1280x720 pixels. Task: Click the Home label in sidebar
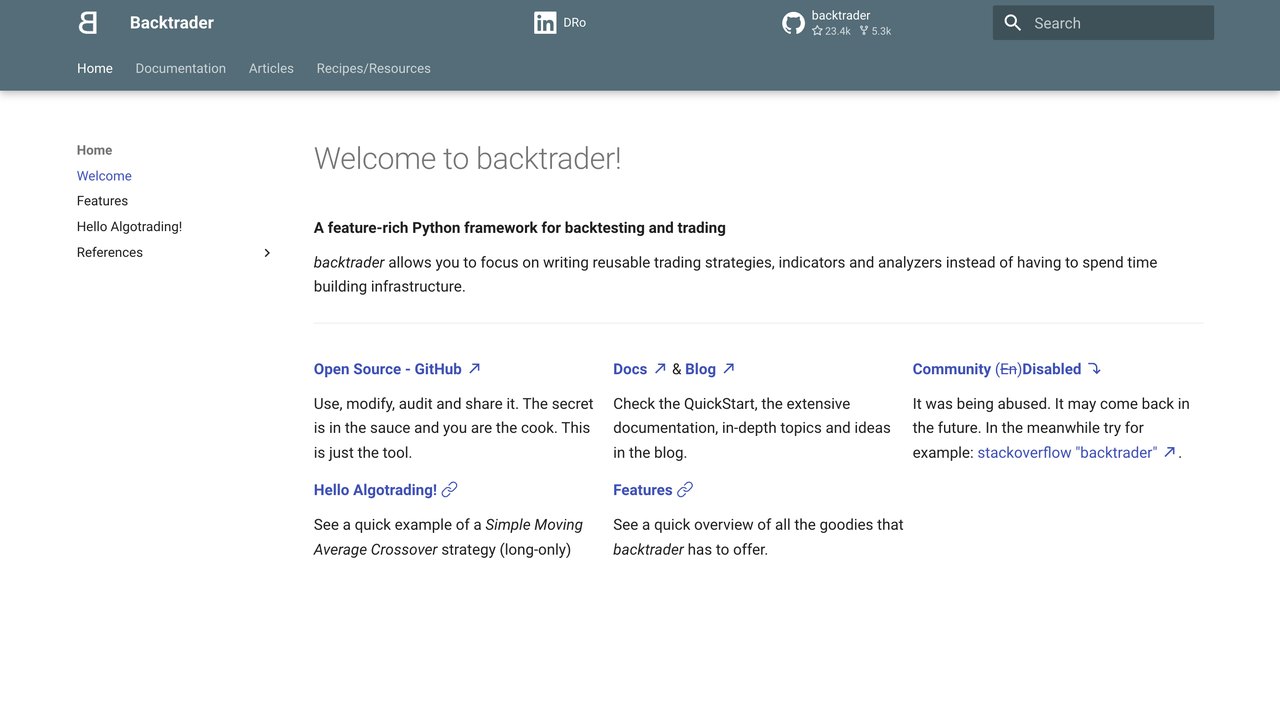(x=94, y=150)
